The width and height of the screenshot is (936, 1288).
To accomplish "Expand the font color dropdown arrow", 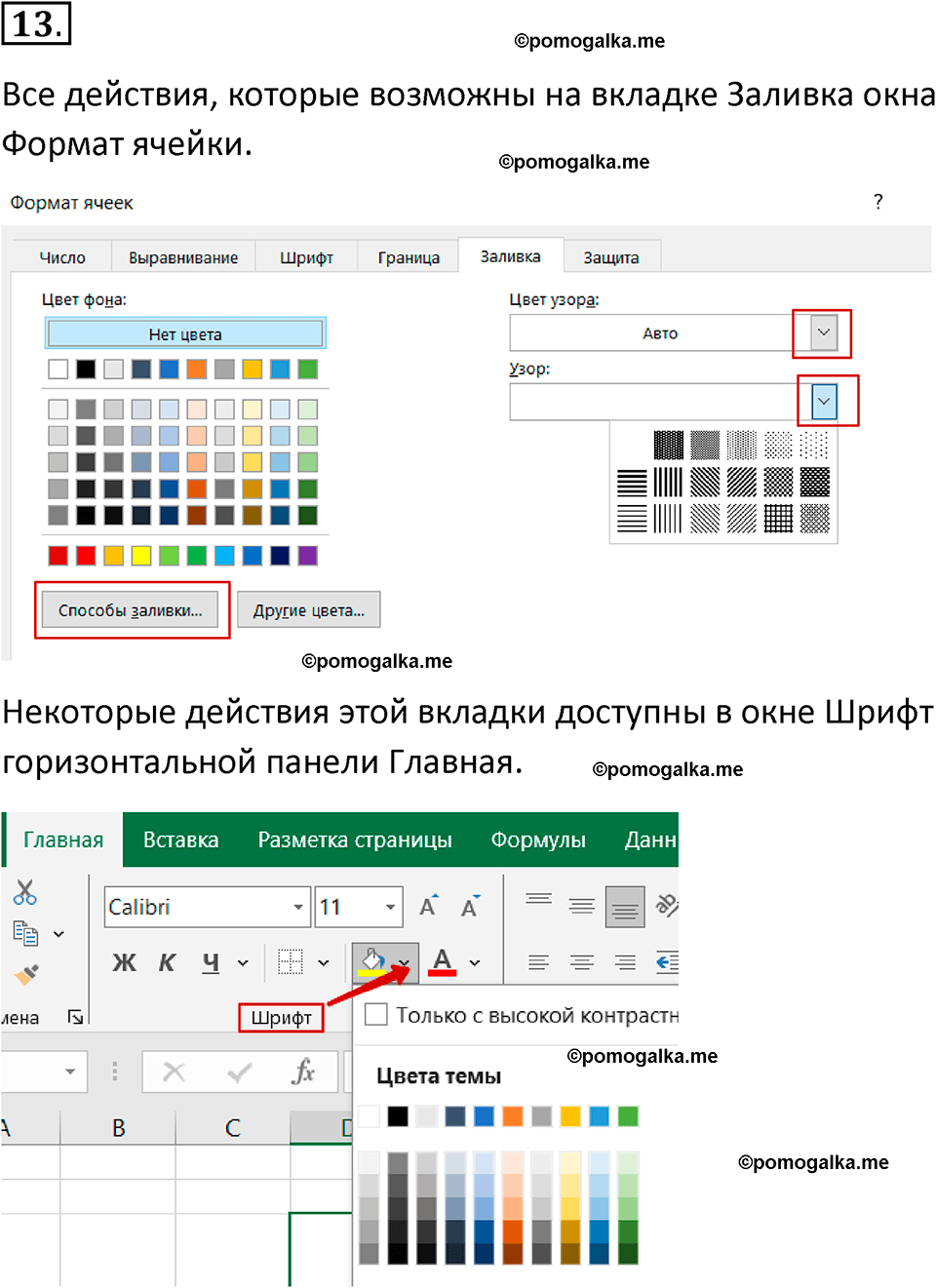I will pyautogui.click(x=475, y=963).
